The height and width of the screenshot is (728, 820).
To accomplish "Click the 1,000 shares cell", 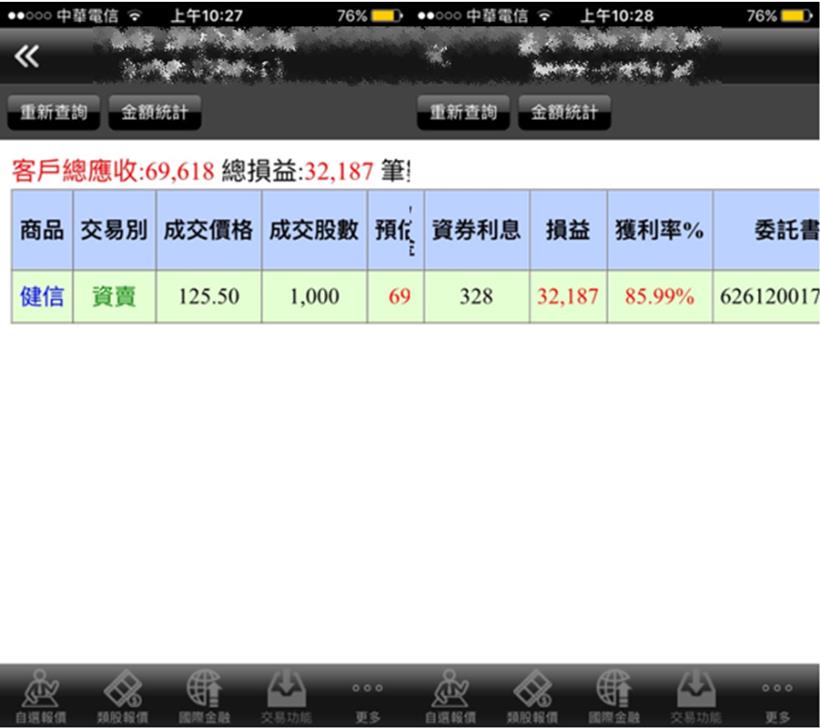I will [x=314, y=297].
